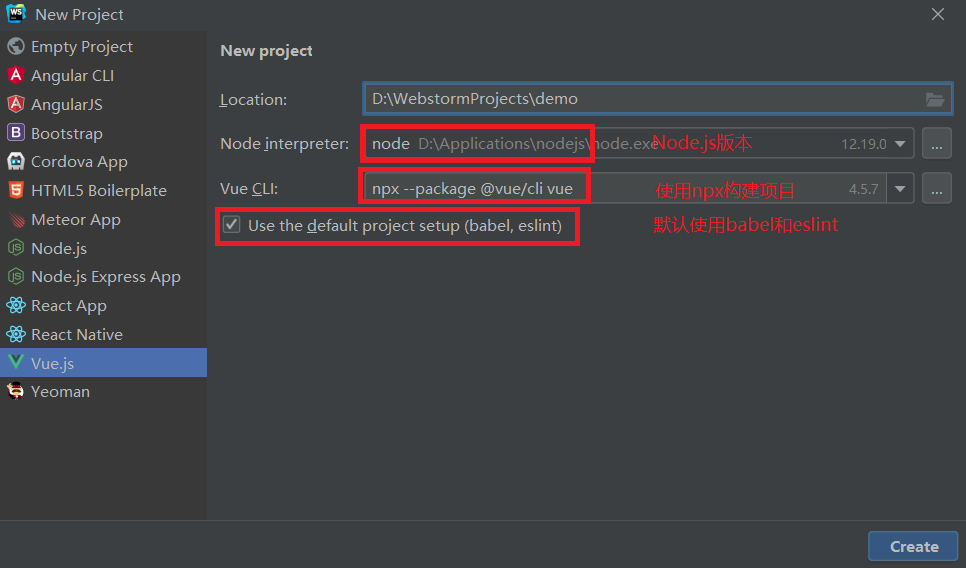Select Vue.js project type
The height and width of the screenshot is (568, 966).
click(104, 363)
